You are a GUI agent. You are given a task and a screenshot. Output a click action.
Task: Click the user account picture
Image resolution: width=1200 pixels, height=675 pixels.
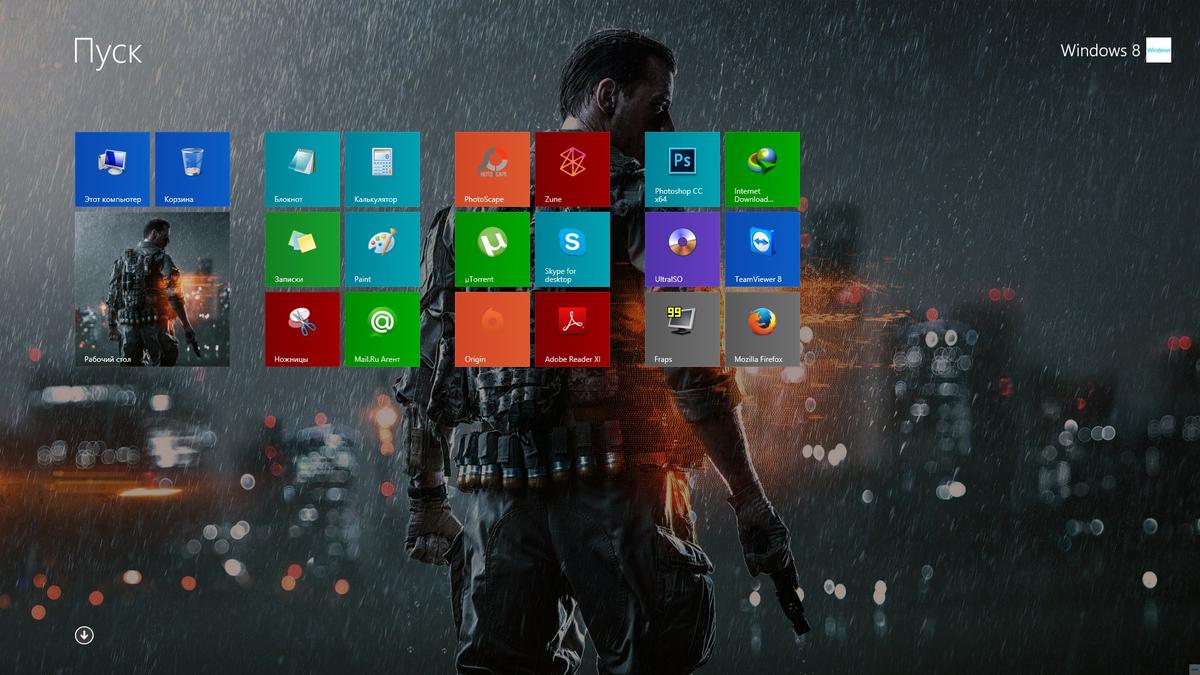click(x=1158, y=50)
